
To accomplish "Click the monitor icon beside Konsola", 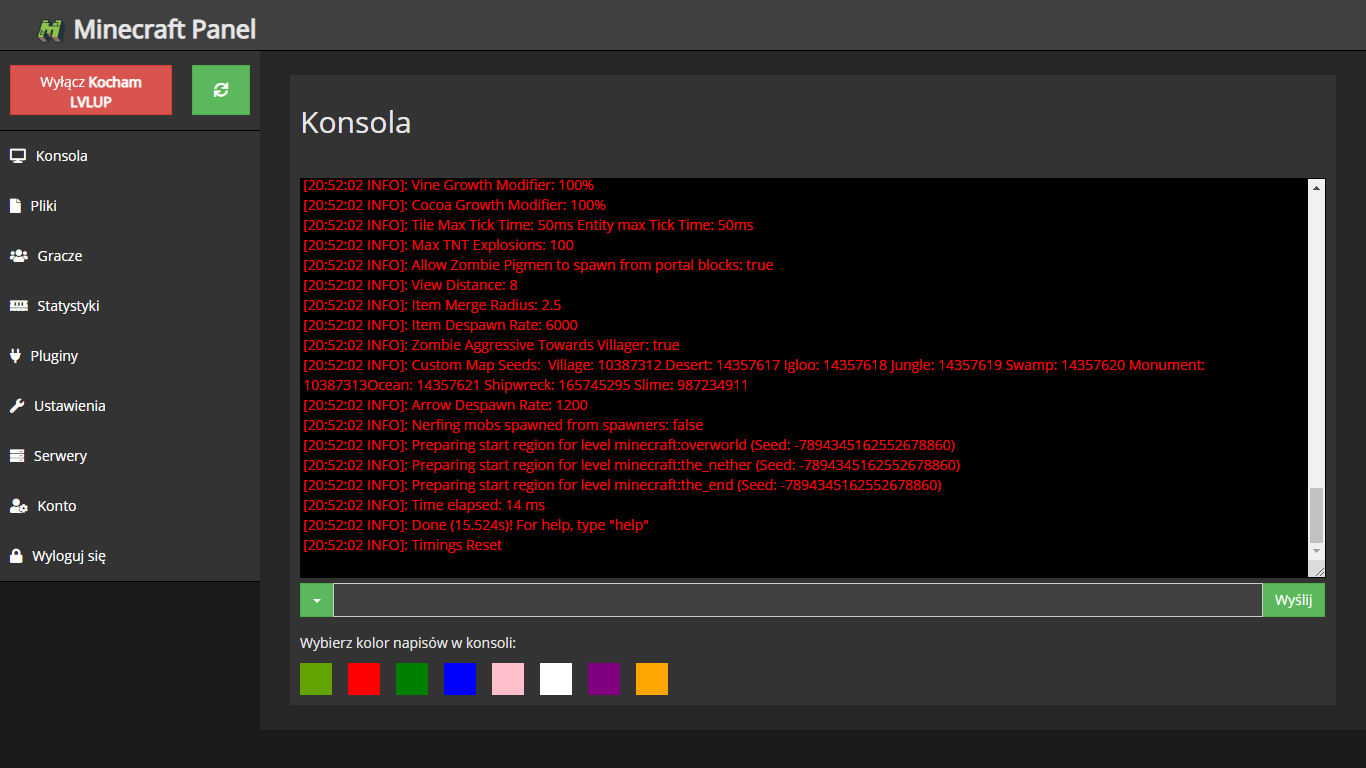I will (x=17, y=156).
